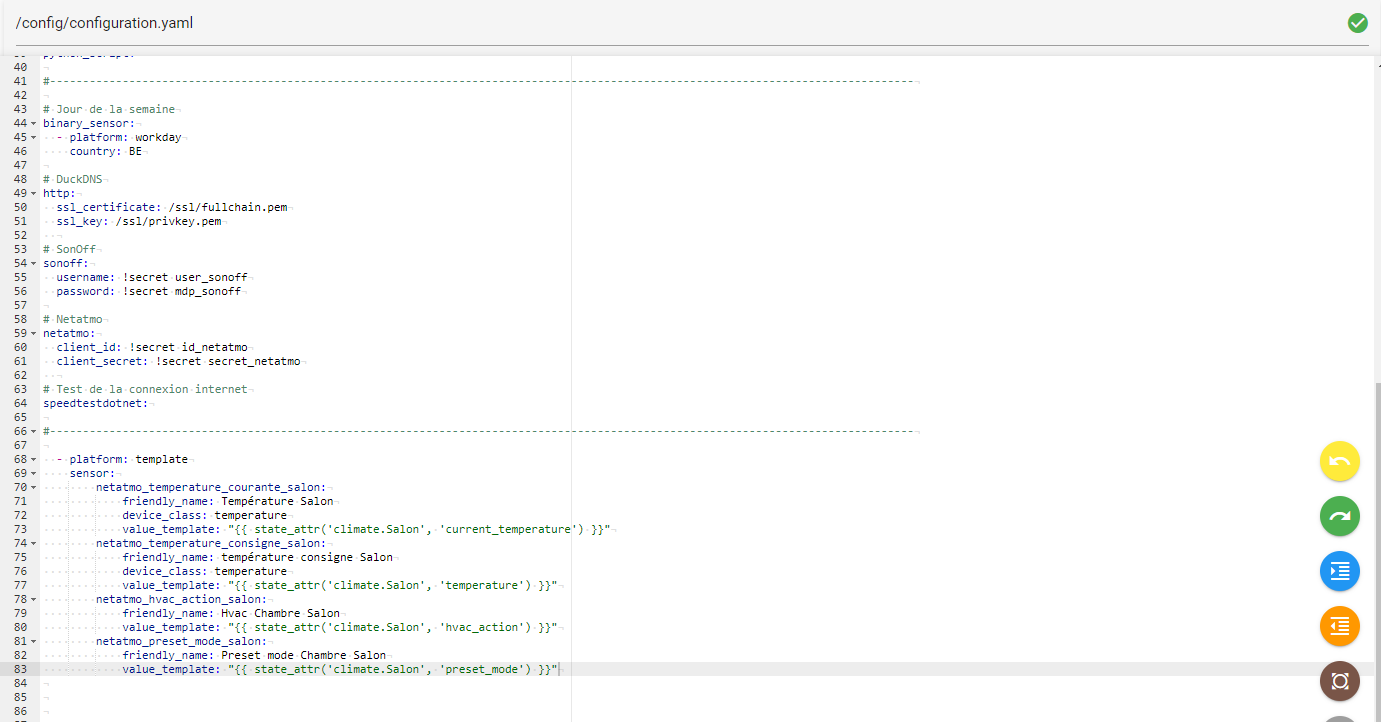1381x722 pixels.
Task: Collapse the http block at line 49
Action: point(34,194)
